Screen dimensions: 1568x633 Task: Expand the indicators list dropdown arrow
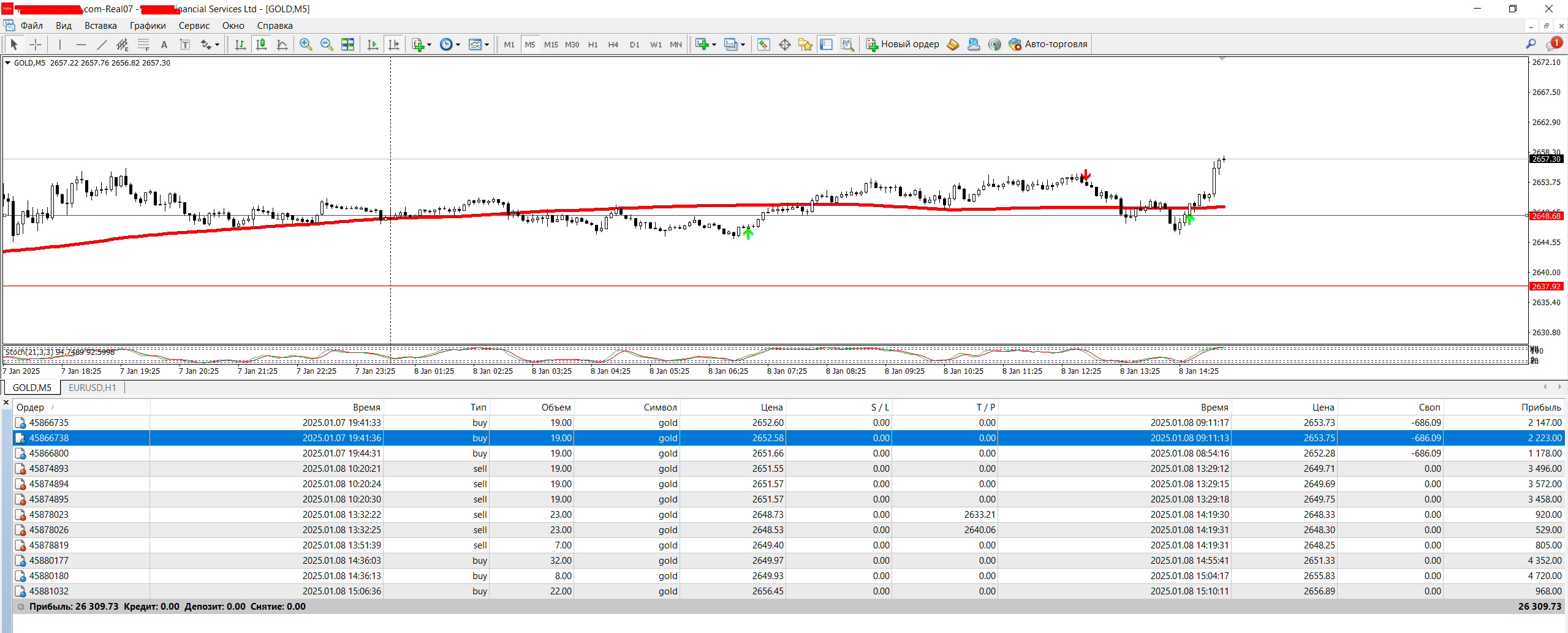429,44
